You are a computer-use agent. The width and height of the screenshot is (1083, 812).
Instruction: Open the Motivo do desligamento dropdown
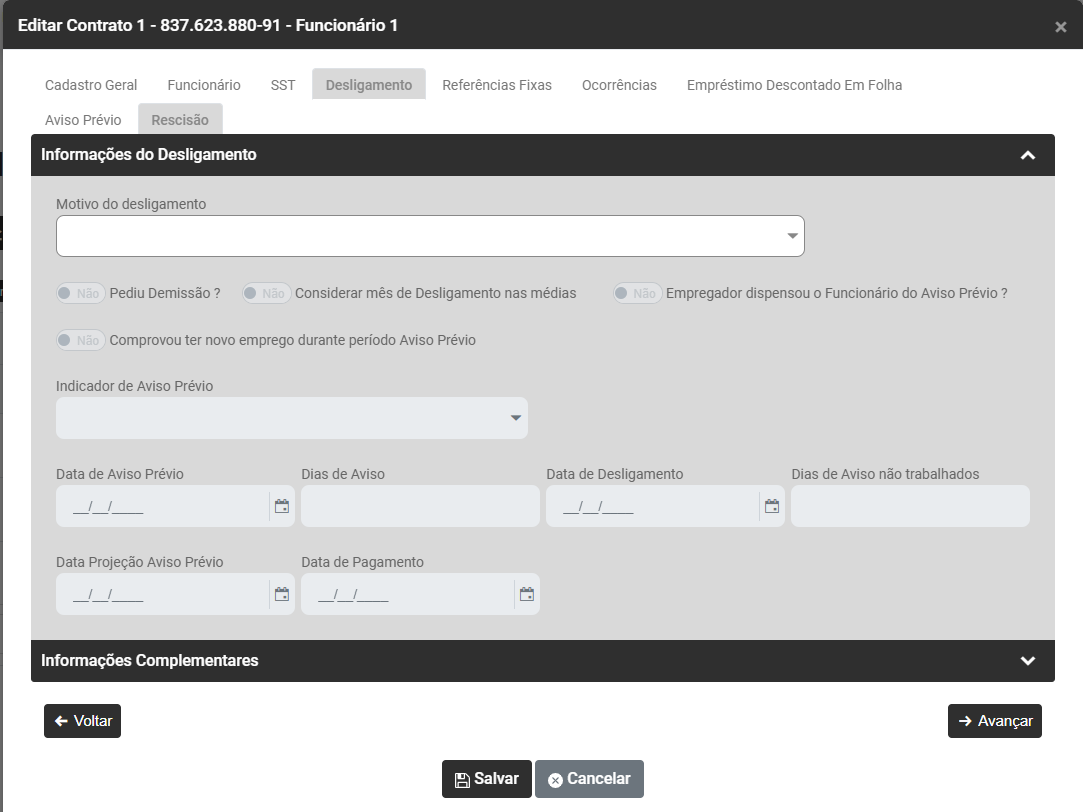(x=430, y=236)
